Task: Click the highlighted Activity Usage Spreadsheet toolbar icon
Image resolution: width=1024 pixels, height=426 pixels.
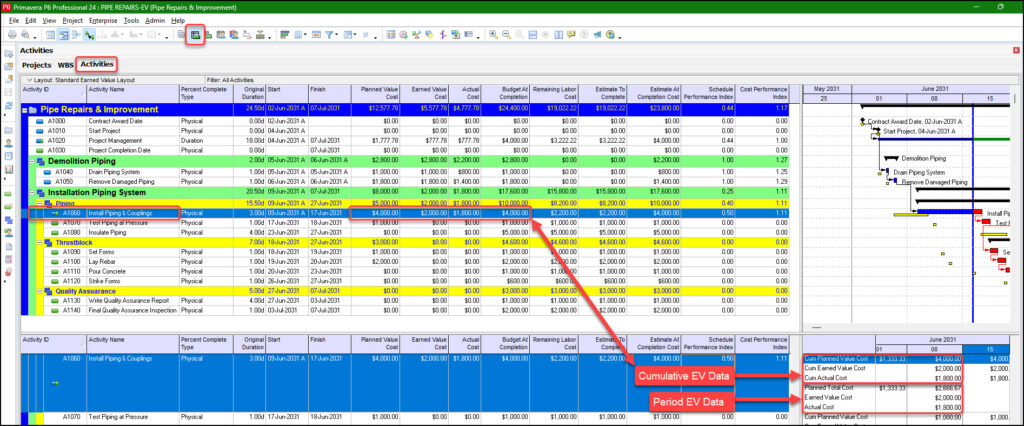Action: 195,35
